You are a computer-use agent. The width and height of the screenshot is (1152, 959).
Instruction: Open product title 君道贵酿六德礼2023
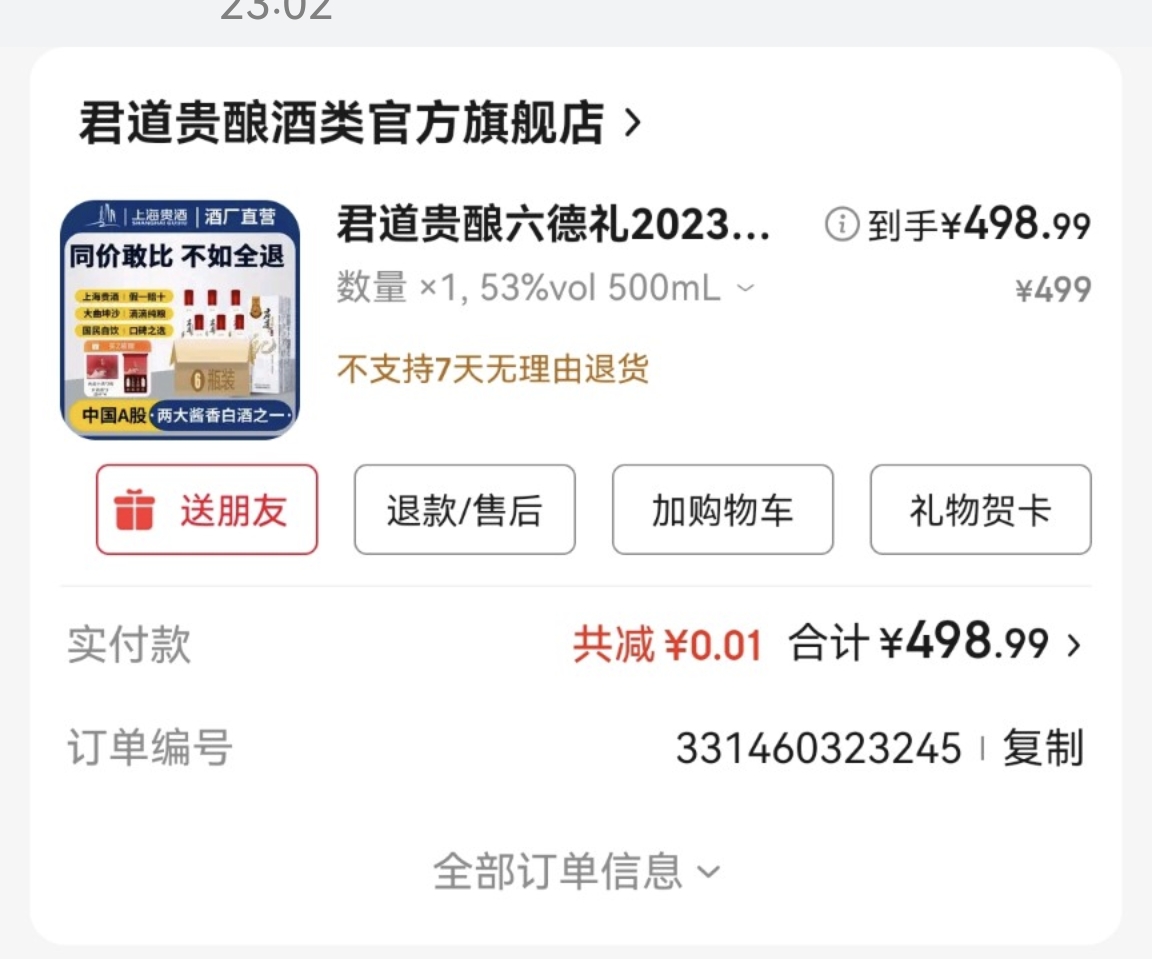click(x=553, y=224)
